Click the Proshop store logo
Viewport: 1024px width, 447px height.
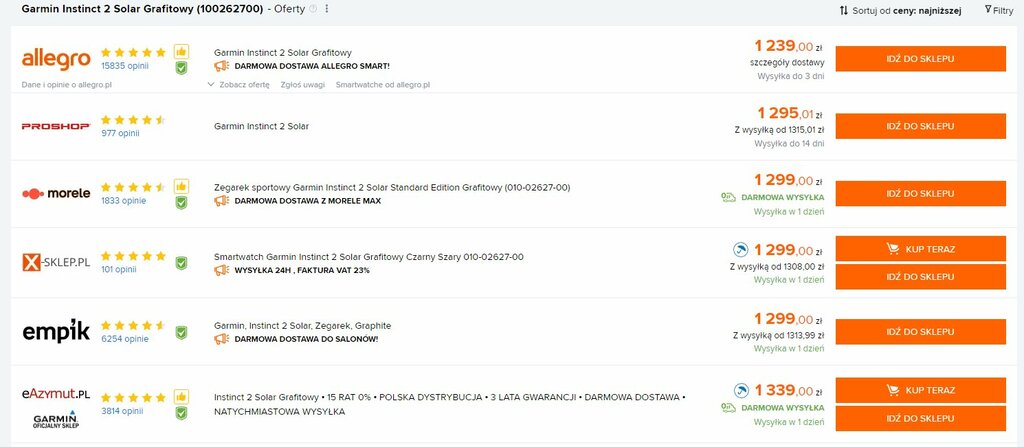[56, 126]
